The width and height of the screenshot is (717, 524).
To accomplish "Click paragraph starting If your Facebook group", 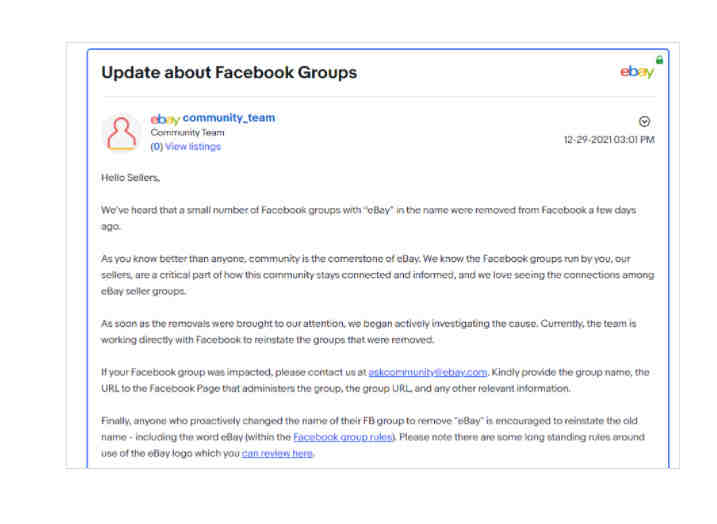I will [375, 380].
